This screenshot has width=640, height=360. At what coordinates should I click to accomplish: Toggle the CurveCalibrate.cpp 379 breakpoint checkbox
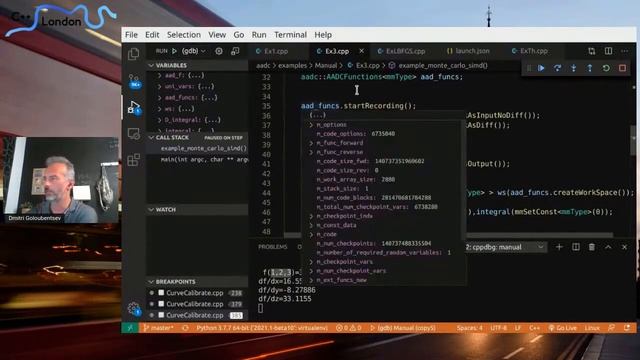(161, 304)
